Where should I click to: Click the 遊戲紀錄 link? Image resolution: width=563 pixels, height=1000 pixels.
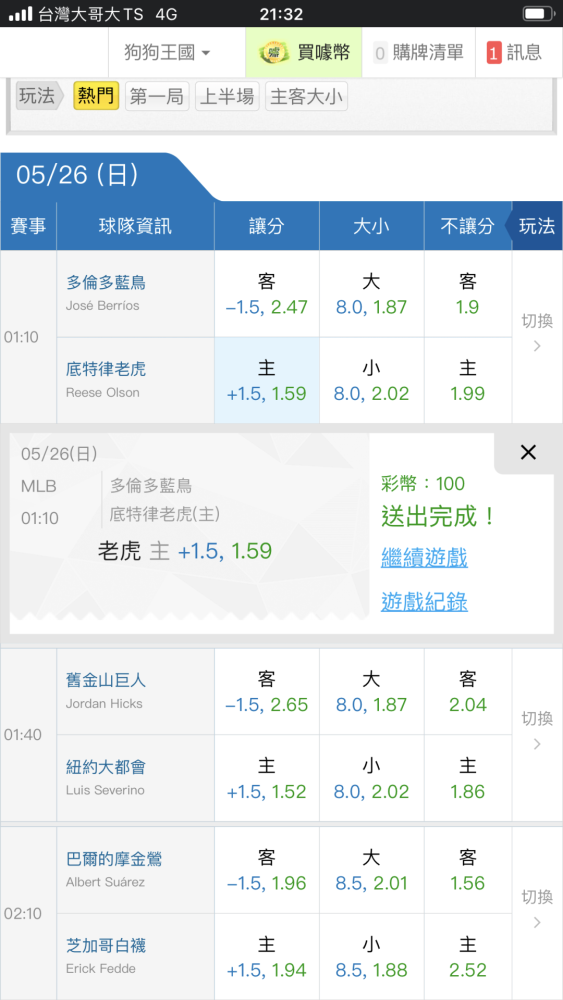(x=424, y=601)
